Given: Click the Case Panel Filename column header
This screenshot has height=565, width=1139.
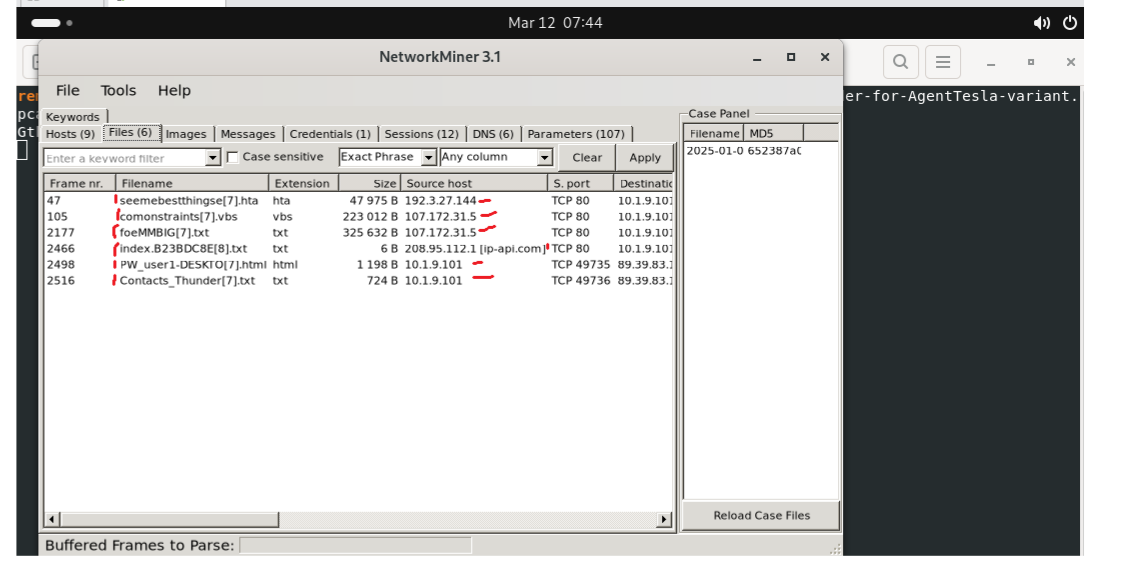Looking at the screenshot, I should pyautogui.click(x=713, y=133).
